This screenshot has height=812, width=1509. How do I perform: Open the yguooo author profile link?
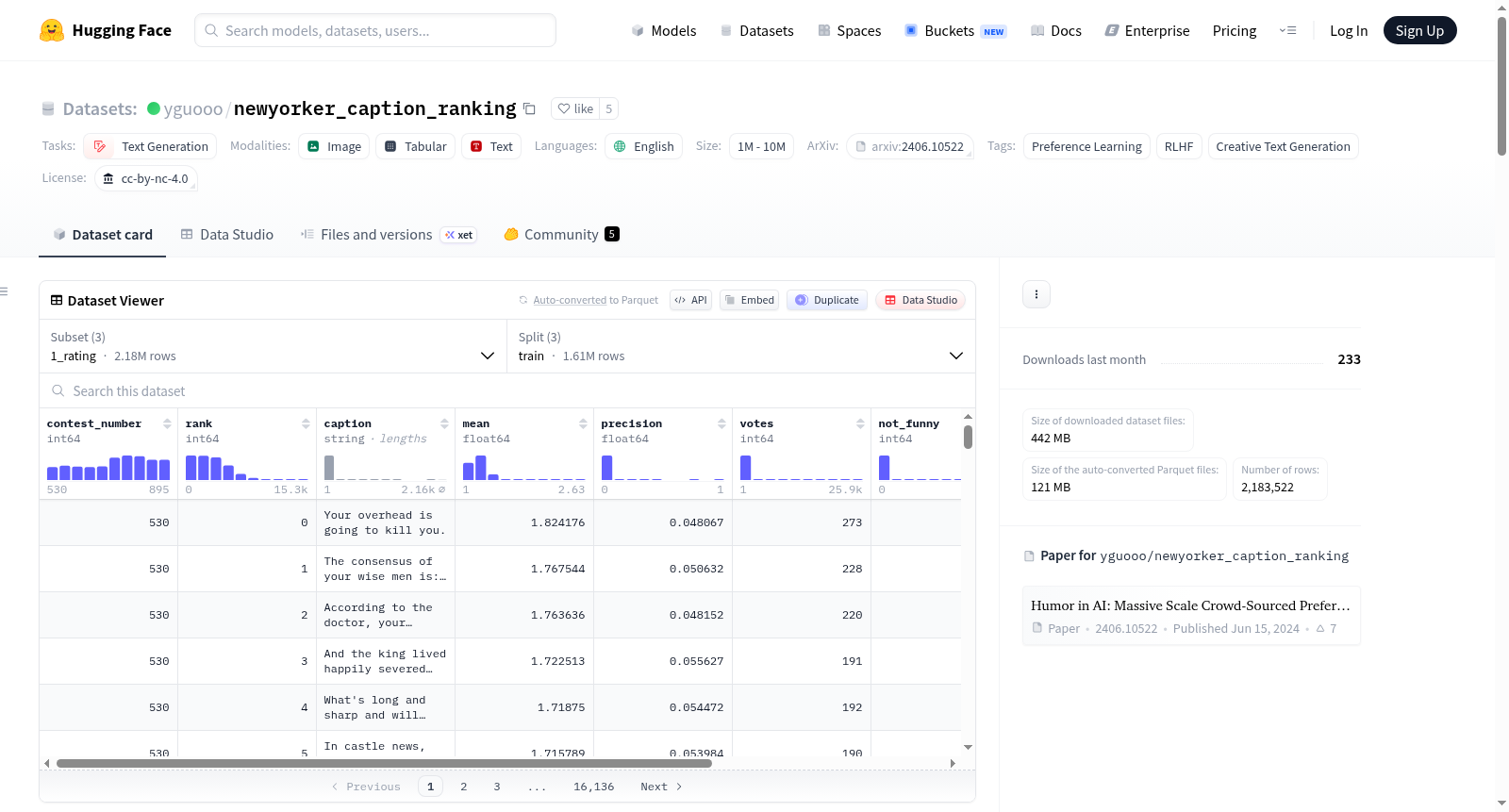193,109
